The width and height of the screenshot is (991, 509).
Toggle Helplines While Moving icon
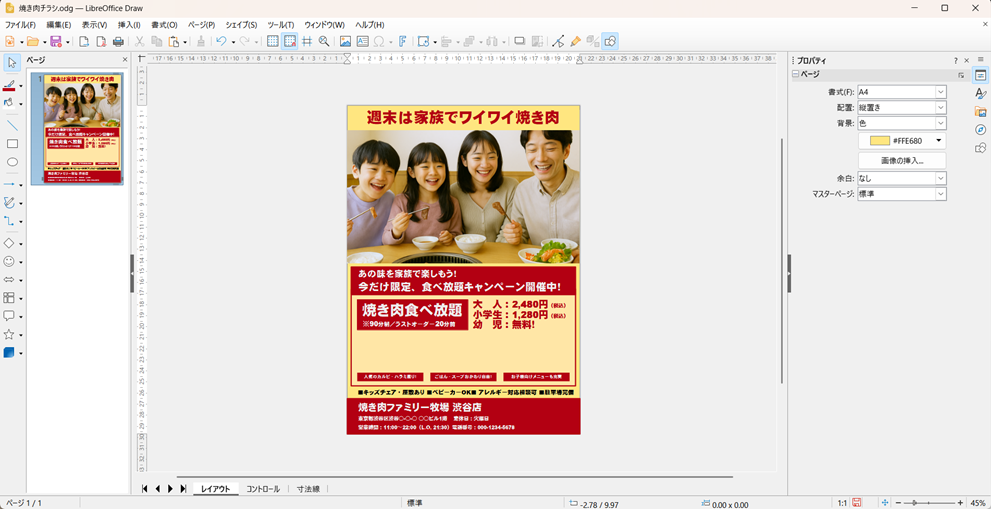307,42
